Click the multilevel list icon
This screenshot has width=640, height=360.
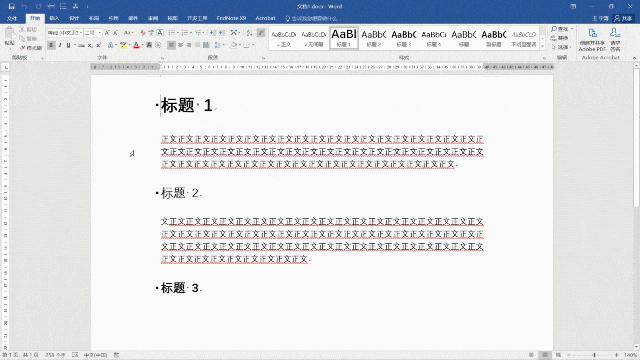tap(198, 33)
